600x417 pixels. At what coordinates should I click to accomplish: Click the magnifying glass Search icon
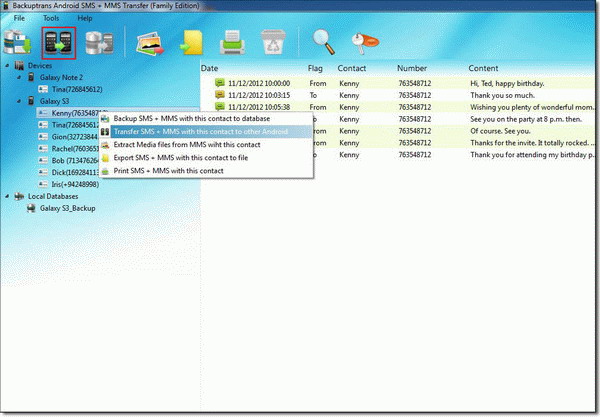323,42
